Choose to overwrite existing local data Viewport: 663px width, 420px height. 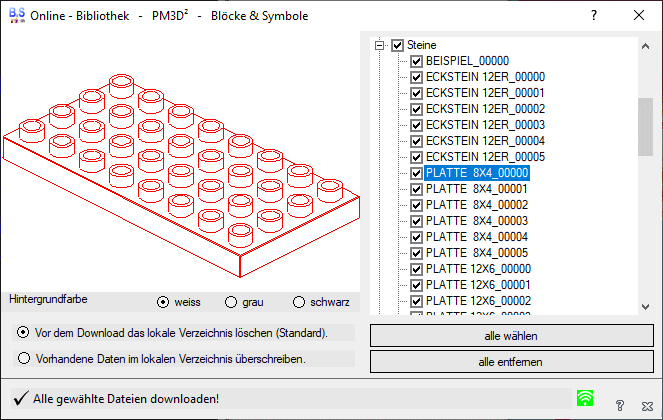(24, 359)
